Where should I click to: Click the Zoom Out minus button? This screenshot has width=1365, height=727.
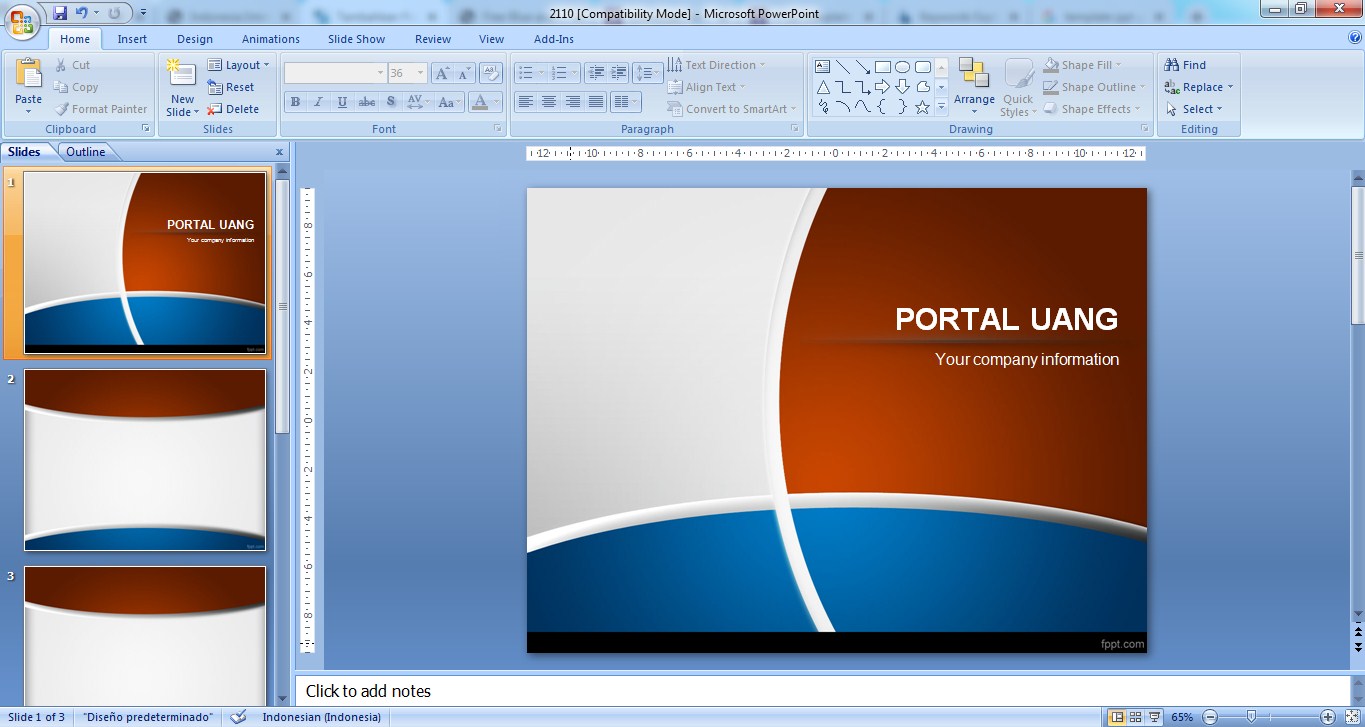[1210, 717]
